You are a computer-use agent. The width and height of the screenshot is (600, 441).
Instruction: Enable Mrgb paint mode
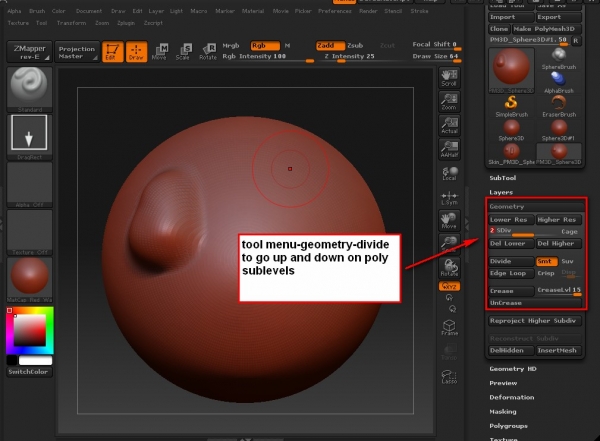coord(231,46)
